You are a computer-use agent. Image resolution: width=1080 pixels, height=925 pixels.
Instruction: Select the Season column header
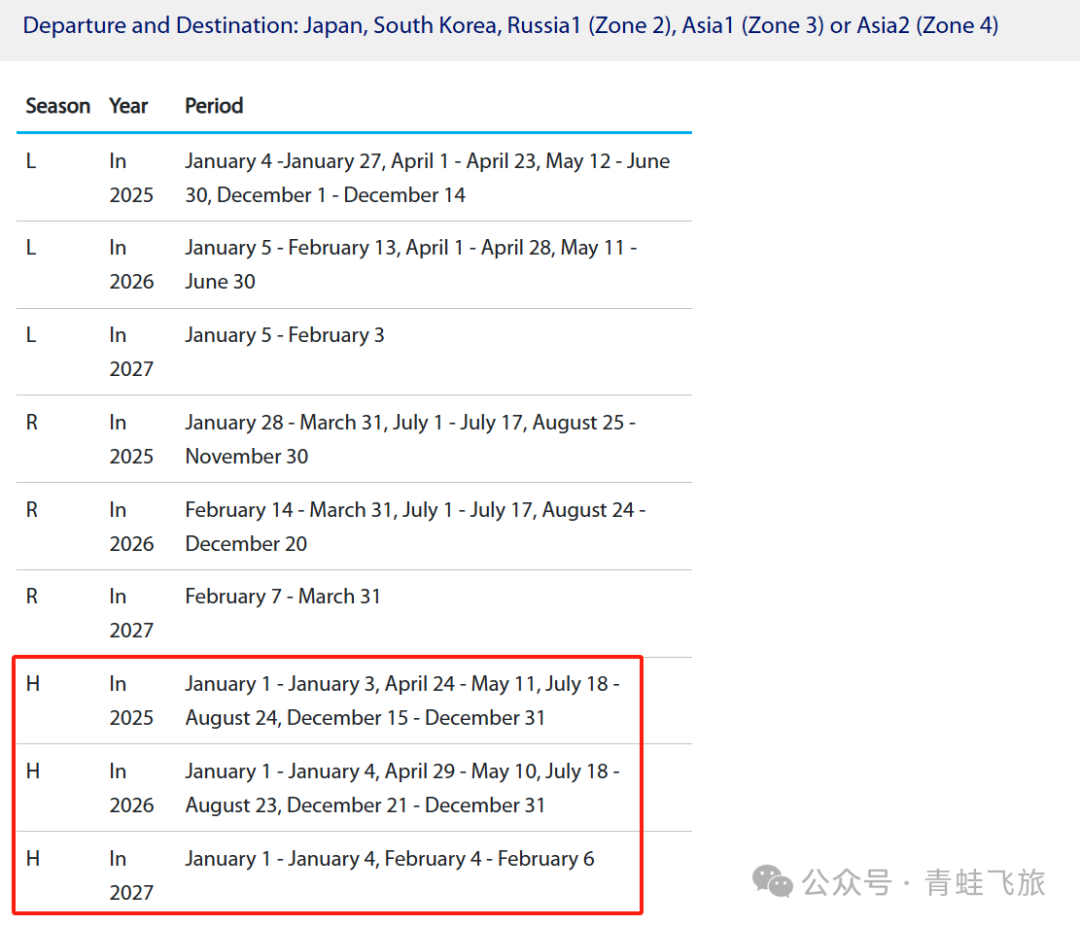(x=57, y=106)
